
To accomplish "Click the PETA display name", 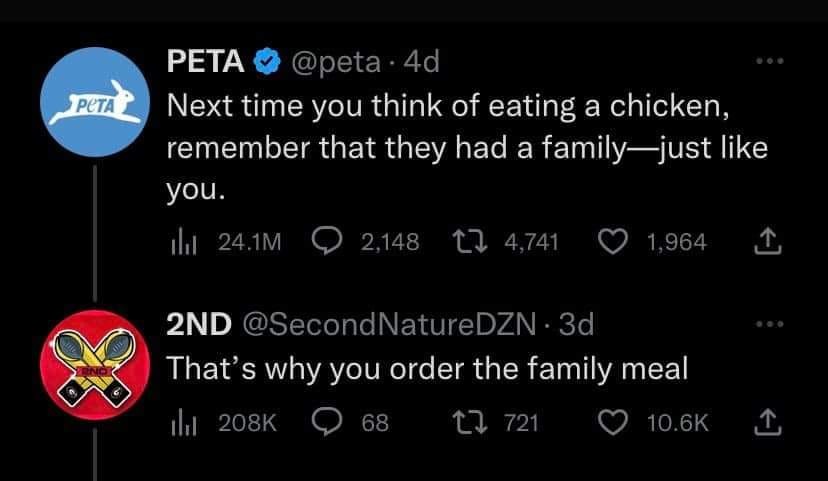I will point(205,62).
